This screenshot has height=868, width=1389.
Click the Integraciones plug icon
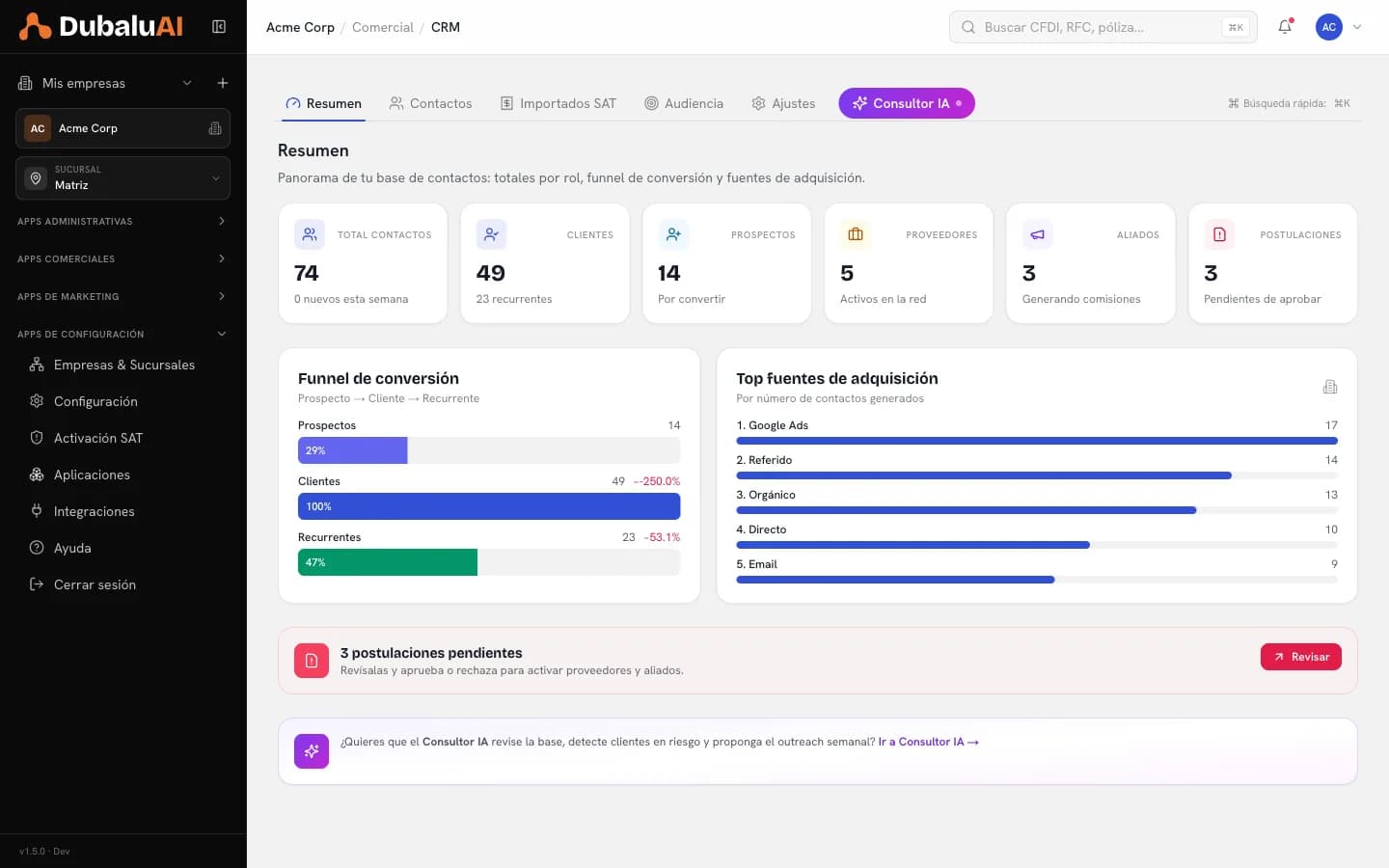click(x=37, y=511)
